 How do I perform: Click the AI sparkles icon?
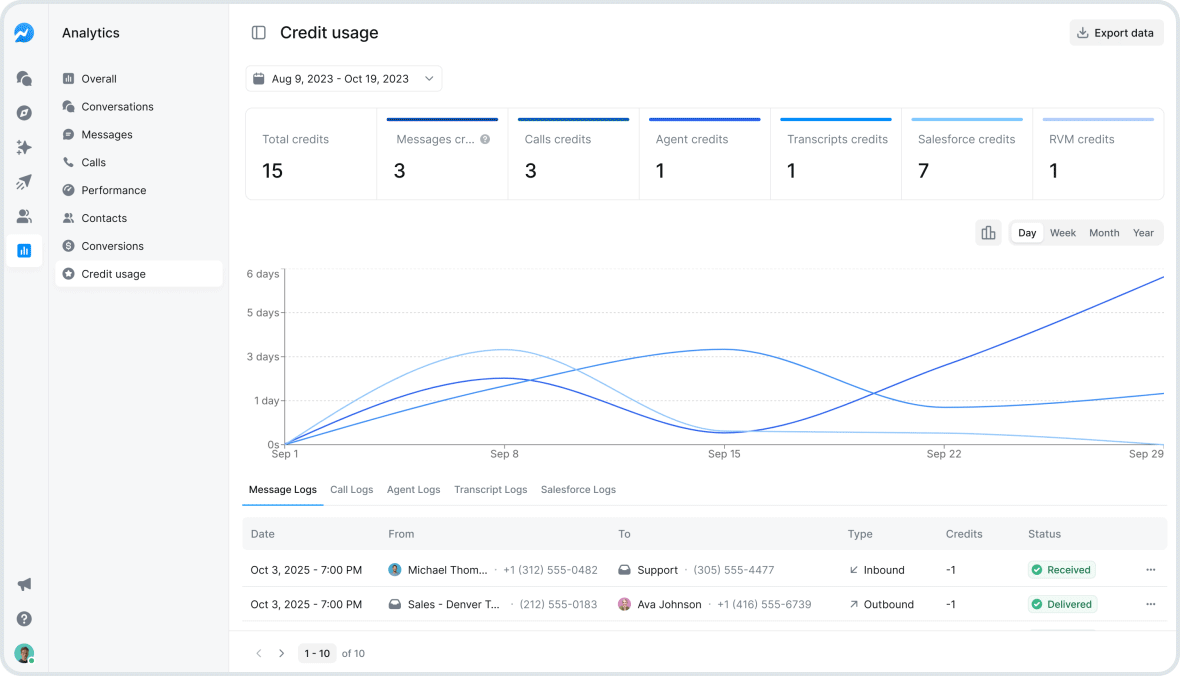[x=24, y=147]
